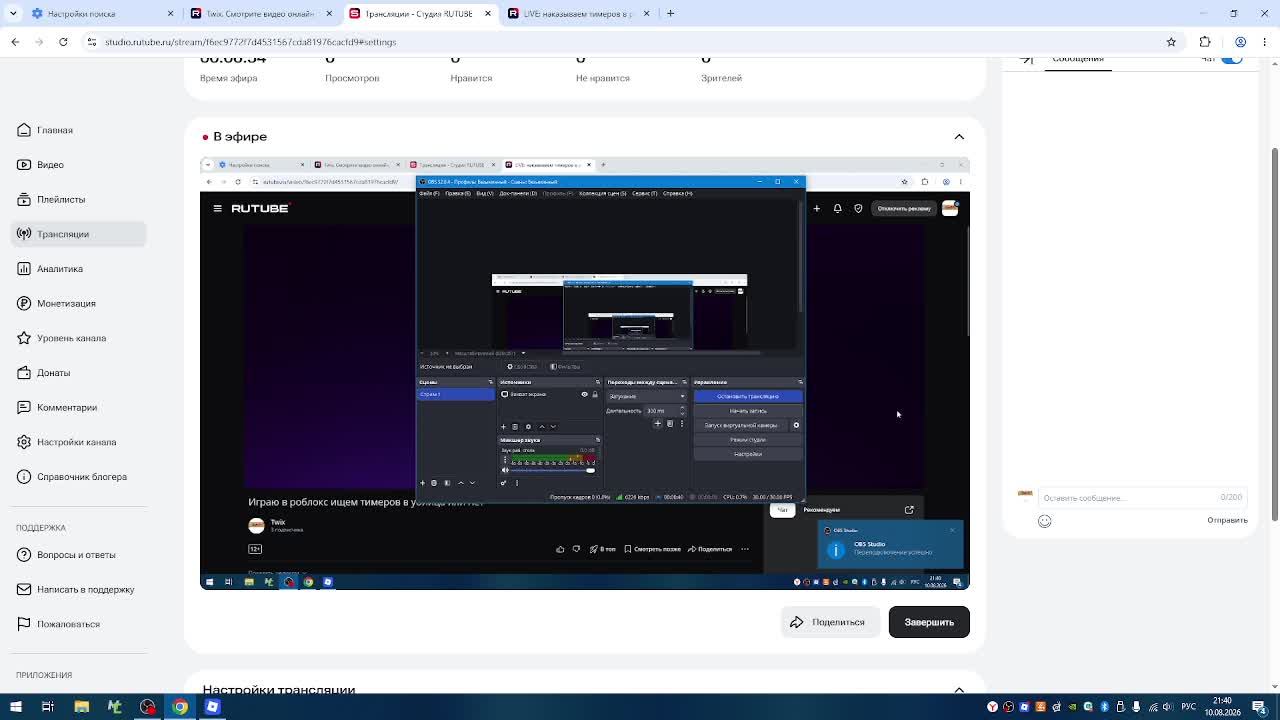Open File Explorer from the taskbar
The width and height of the screenshot is (1280, 720).
(82, 707)
